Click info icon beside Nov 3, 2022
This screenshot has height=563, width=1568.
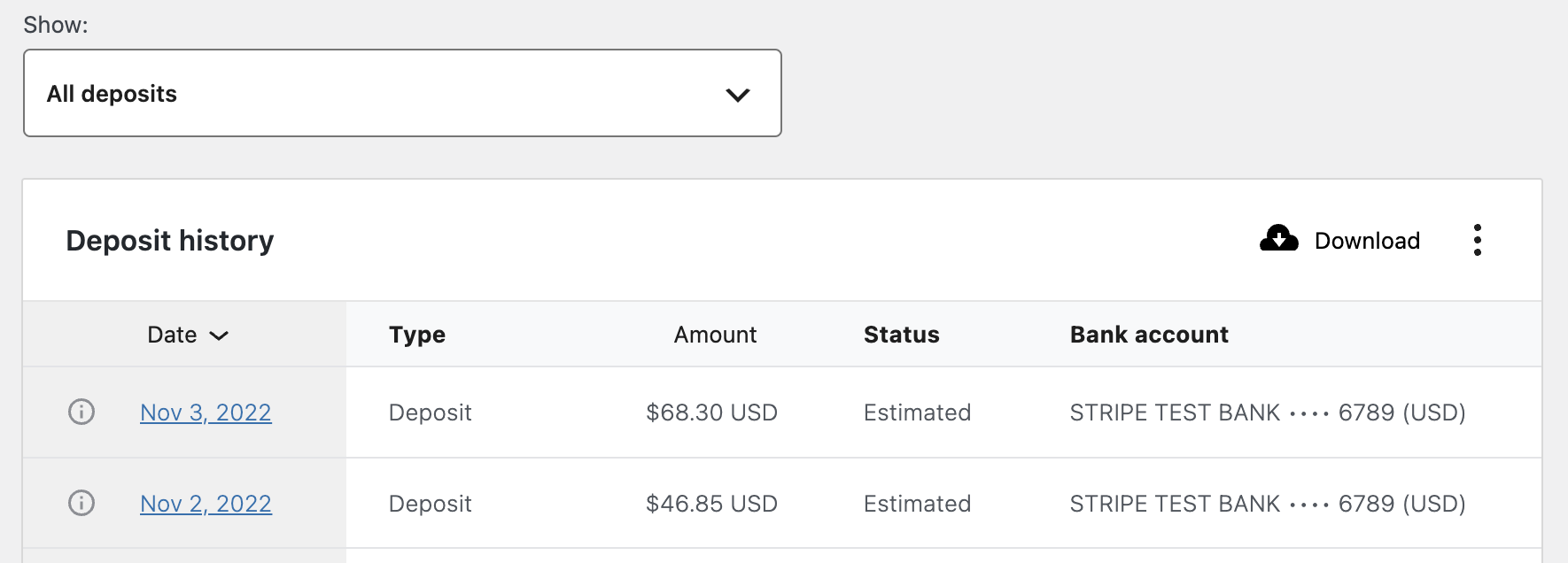click(82, 412)
